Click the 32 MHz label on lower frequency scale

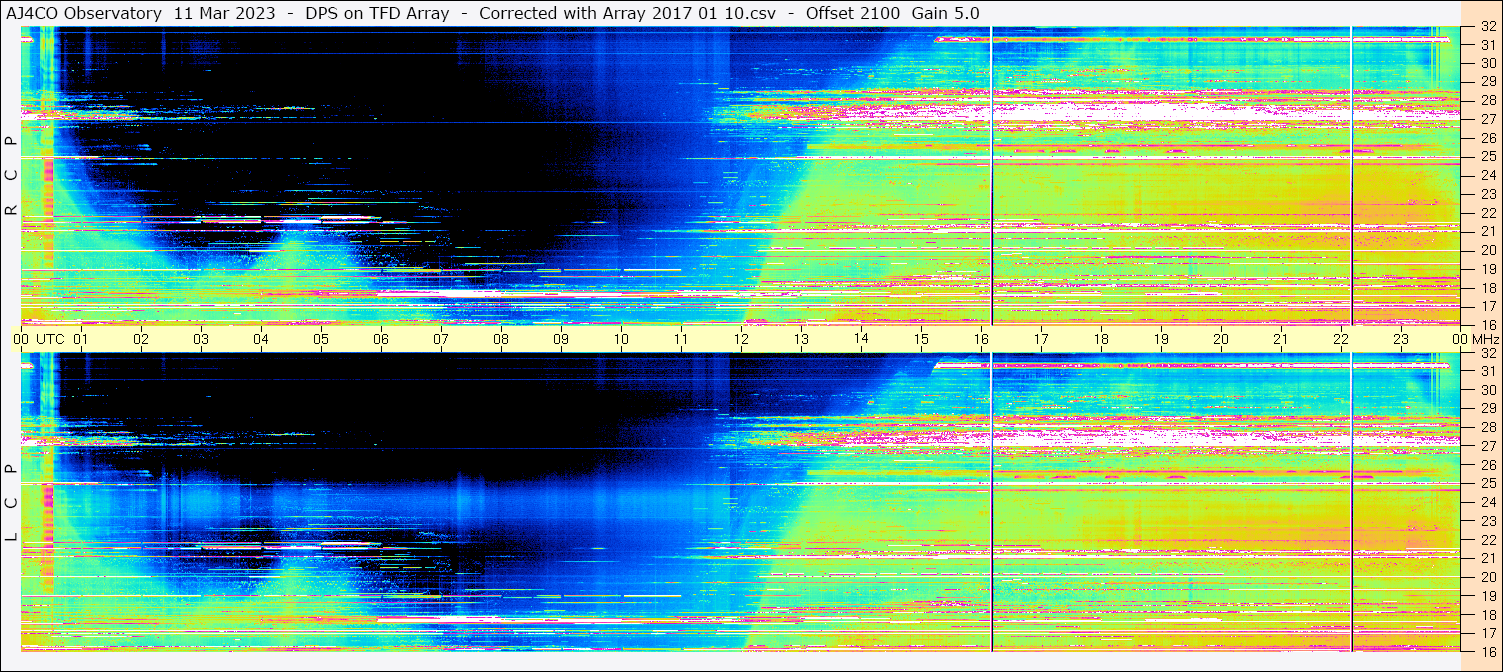pyautogui.click(x=1487, y=353)
